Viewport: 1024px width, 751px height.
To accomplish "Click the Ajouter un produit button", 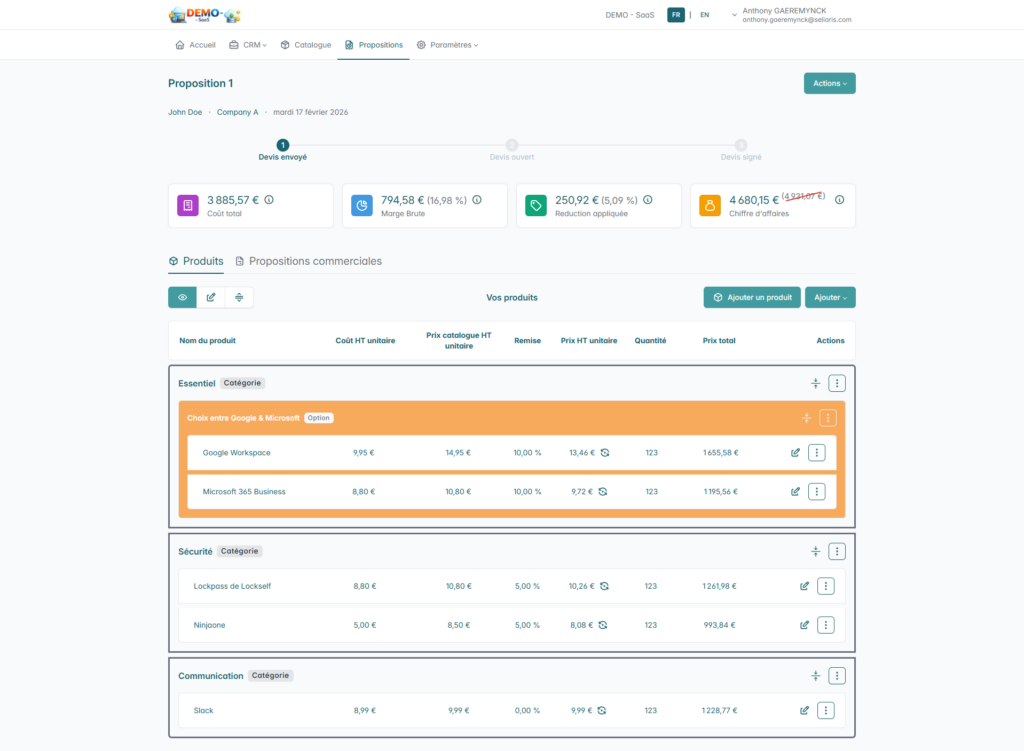I will [751, 297].
